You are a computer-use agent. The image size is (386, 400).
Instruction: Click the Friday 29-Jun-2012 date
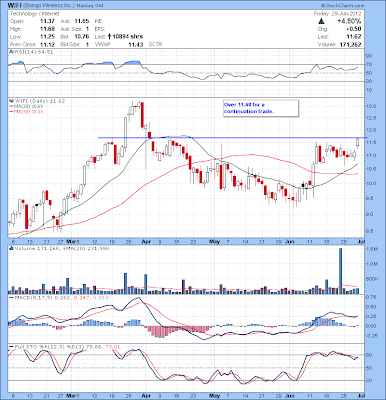pos(337,14)
